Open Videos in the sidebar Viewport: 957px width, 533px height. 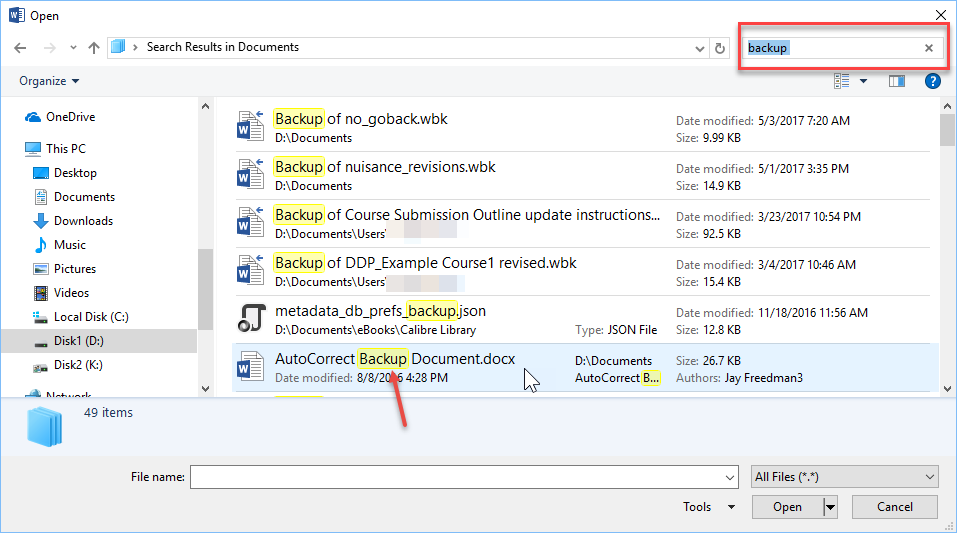[71, 292]
